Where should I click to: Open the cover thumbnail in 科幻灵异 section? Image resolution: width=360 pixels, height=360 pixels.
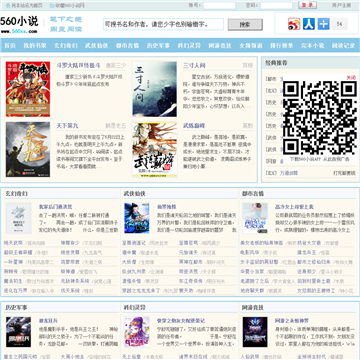pos(137,332)
